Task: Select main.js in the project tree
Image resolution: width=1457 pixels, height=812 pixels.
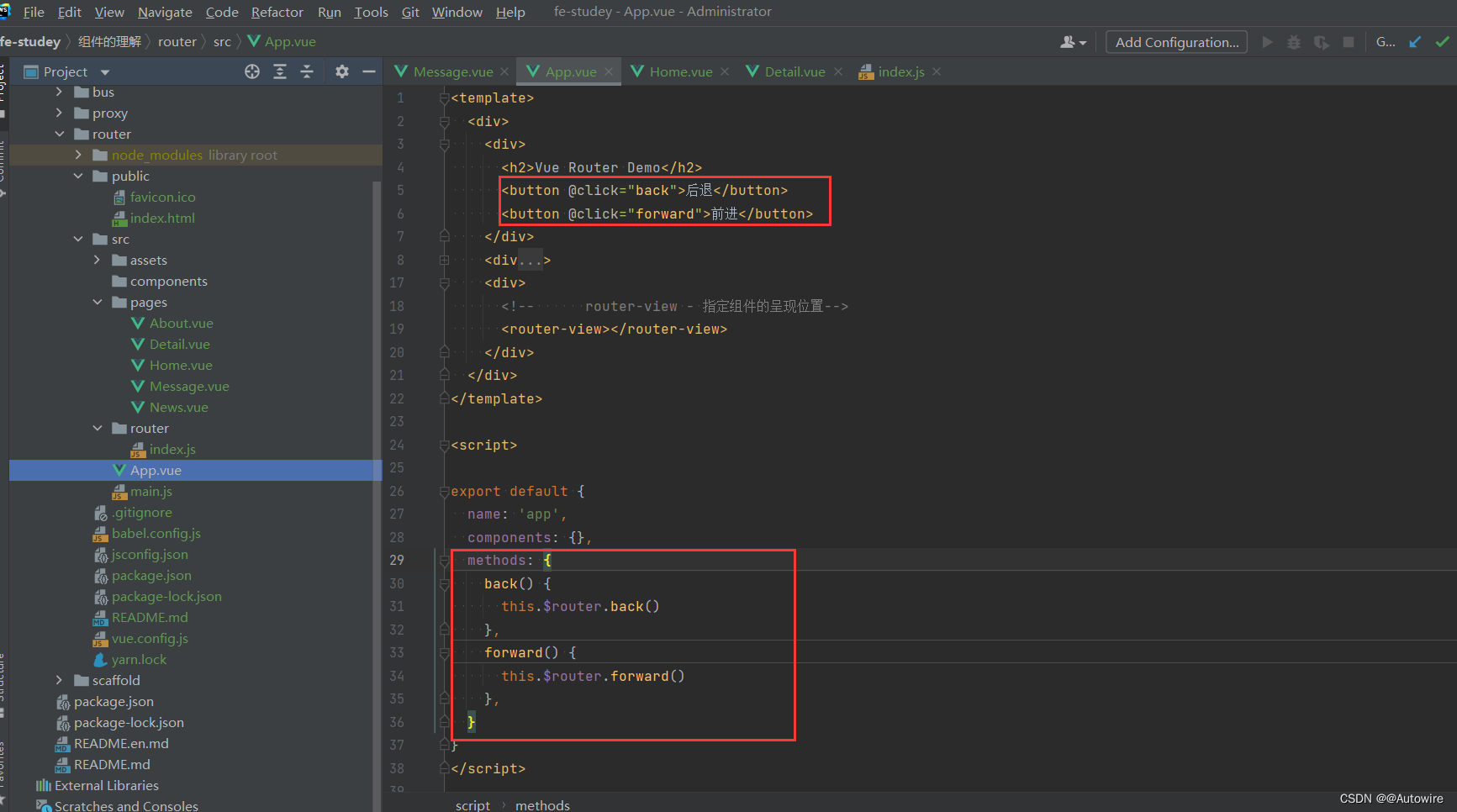Action: pyautogui.click(x=150, y=491)
